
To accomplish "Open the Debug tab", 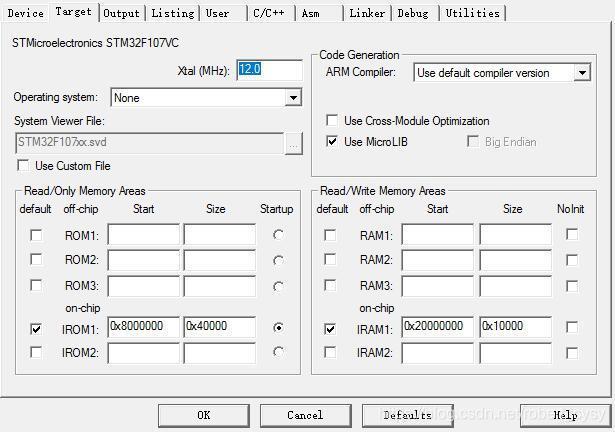I will point(413,13).
